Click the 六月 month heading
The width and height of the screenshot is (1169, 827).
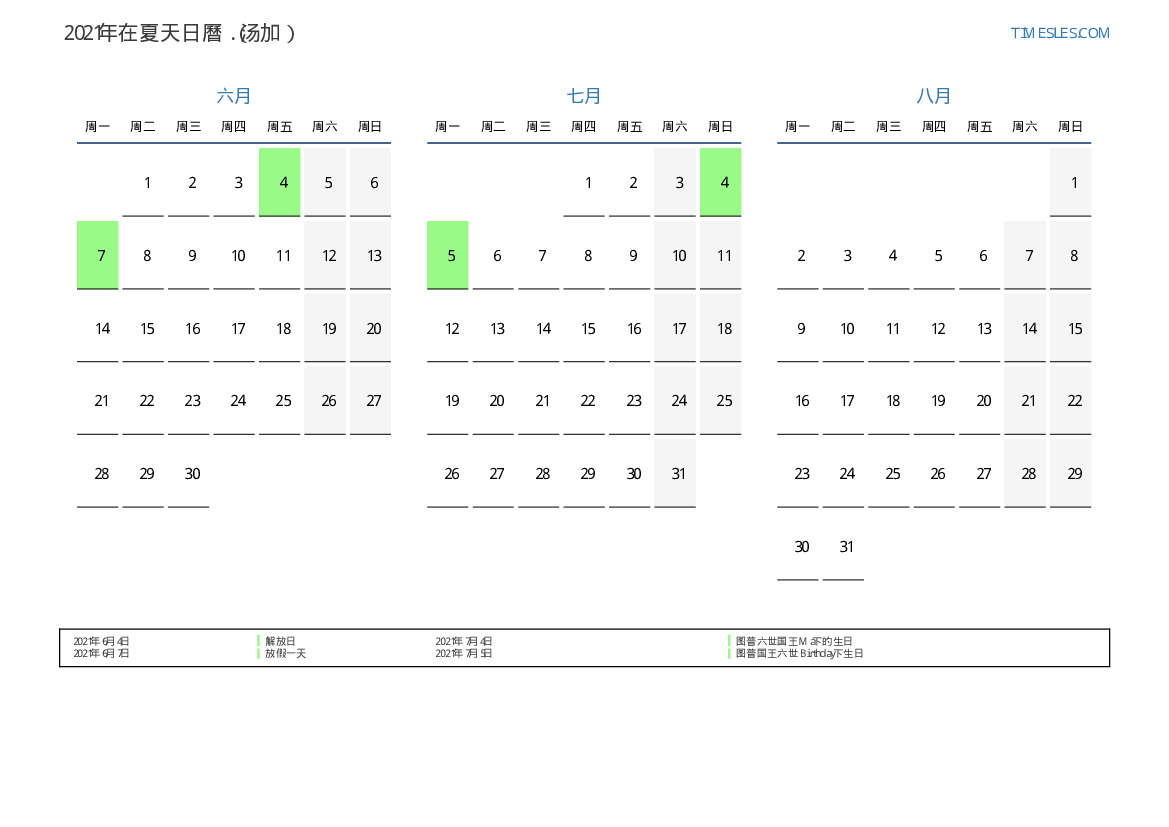coord(234,96)
